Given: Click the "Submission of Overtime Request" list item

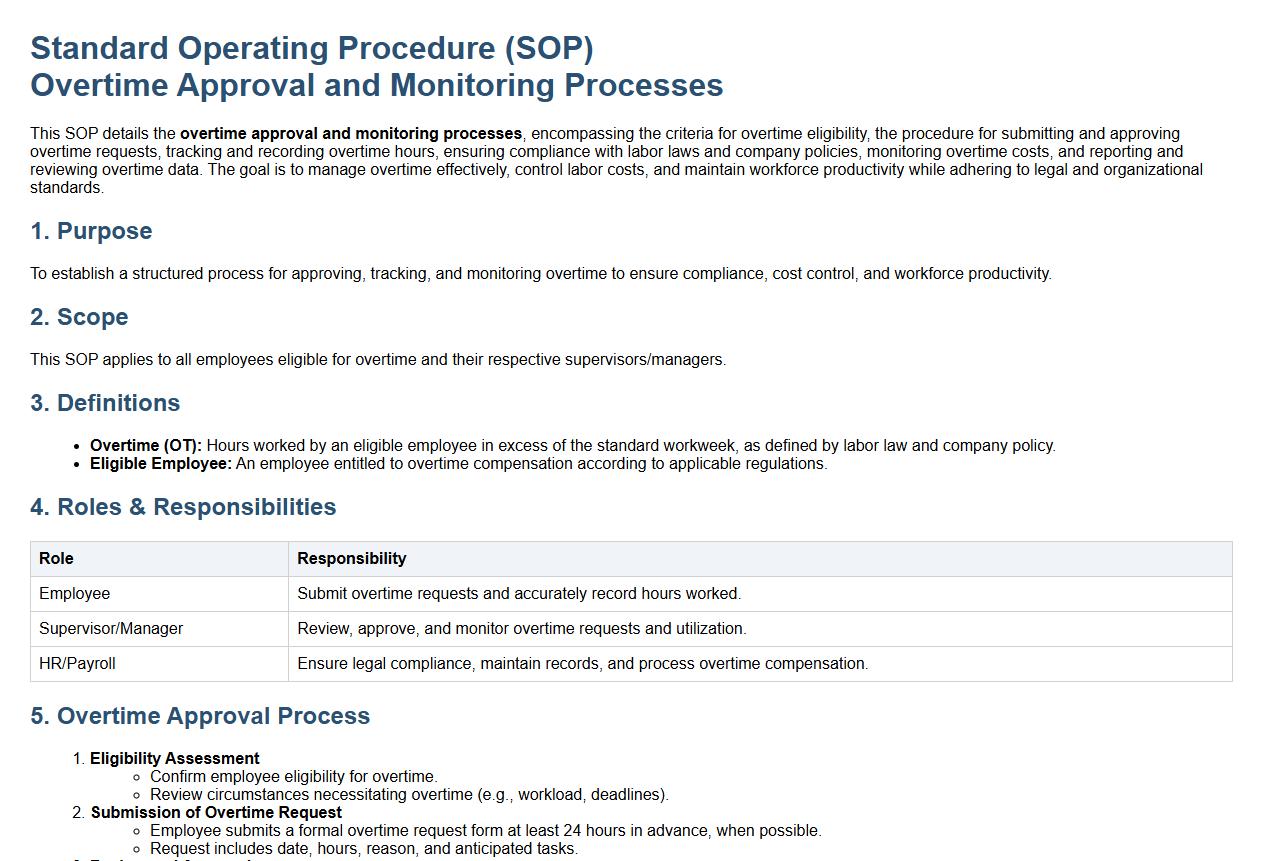Looking at the screenshot, I should click(x=216, y=813).
